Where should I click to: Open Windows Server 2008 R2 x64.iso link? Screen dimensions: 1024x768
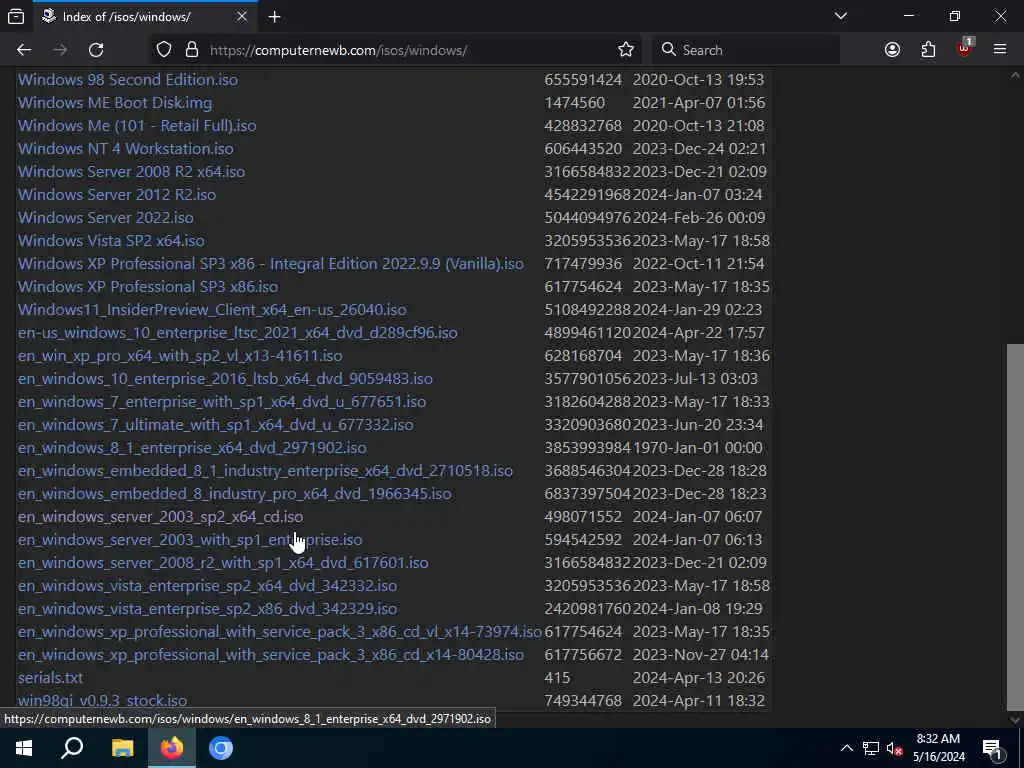(131, 171)
